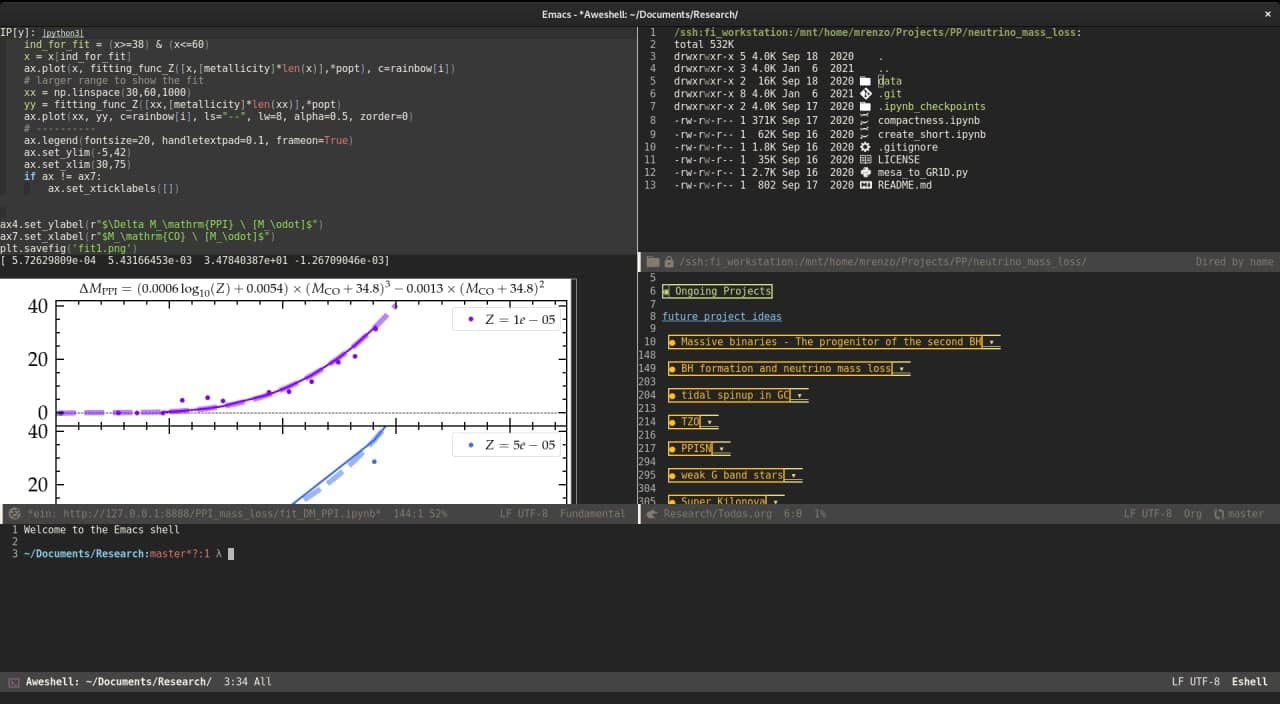Click the master branch name in modeline
Screen dimensions: 1280x704
point(1246,514)
